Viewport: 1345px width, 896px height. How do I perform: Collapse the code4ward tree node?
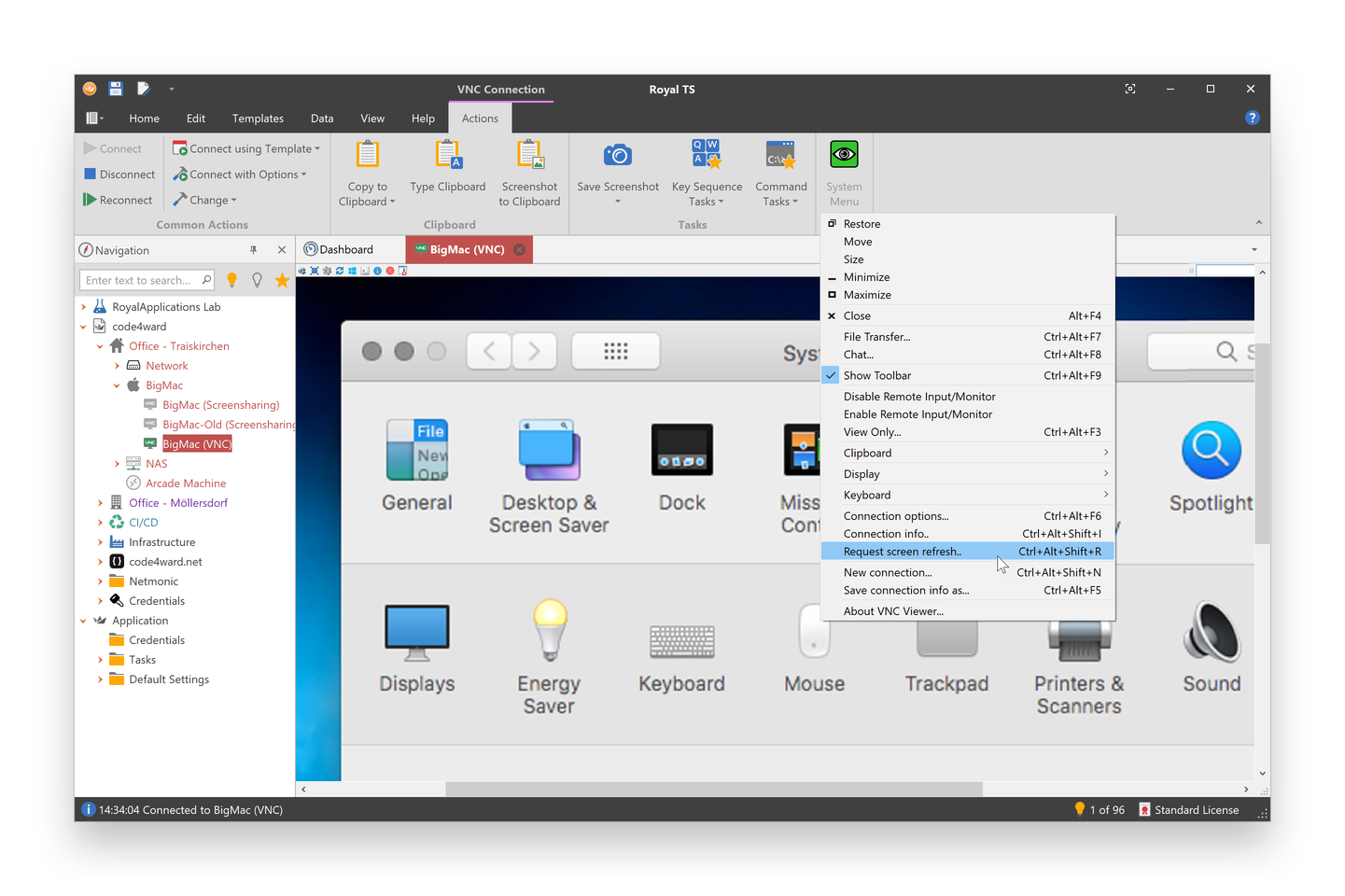(x=84, y=326)
